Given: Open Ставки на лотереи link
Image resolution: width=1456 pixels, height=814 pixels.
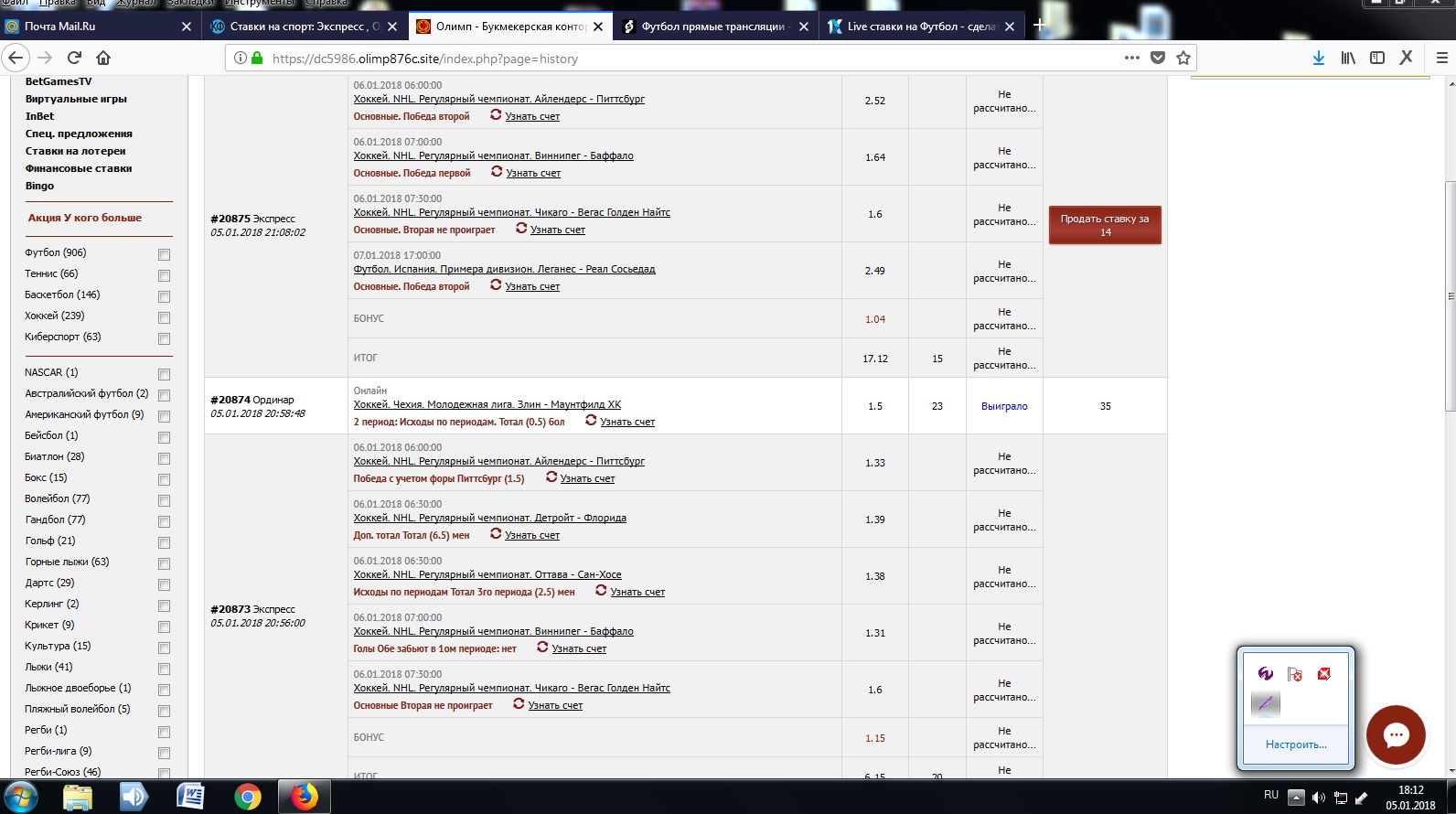Looking at the screenshot, I should click(x=76, y=151).
